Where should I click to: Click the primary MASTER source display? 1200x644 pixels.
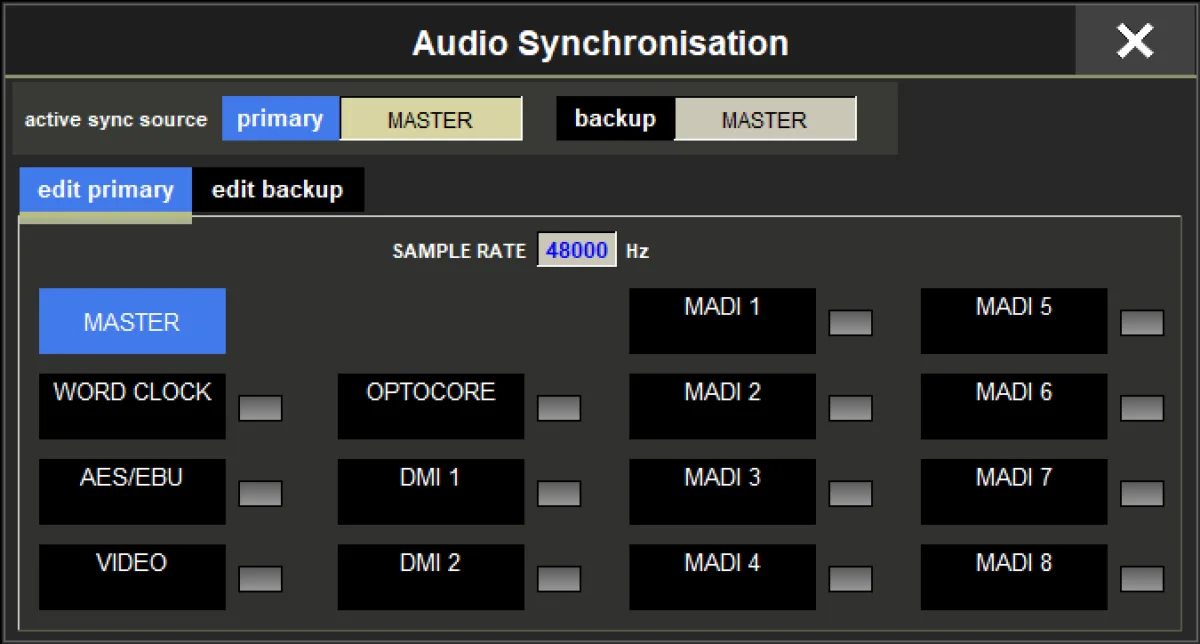[431, 119]
